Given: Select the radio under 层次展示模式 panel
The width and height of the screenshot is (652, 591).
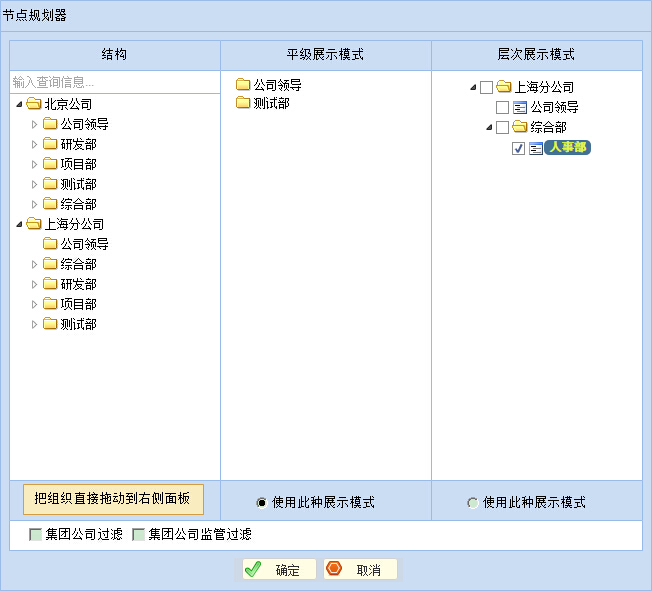Looking at the screenshot, I should tap(473, 503).
